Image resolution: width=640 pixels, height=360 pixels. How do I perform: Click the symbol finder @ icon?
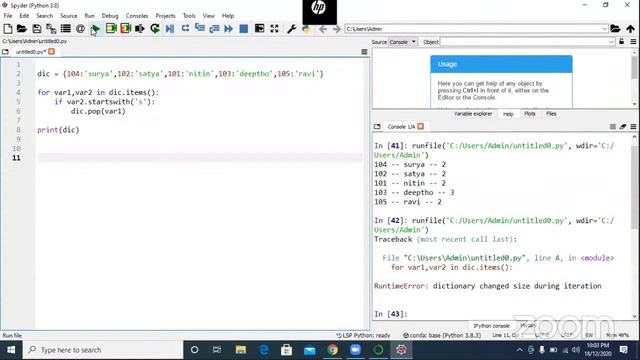pos(80,29)
